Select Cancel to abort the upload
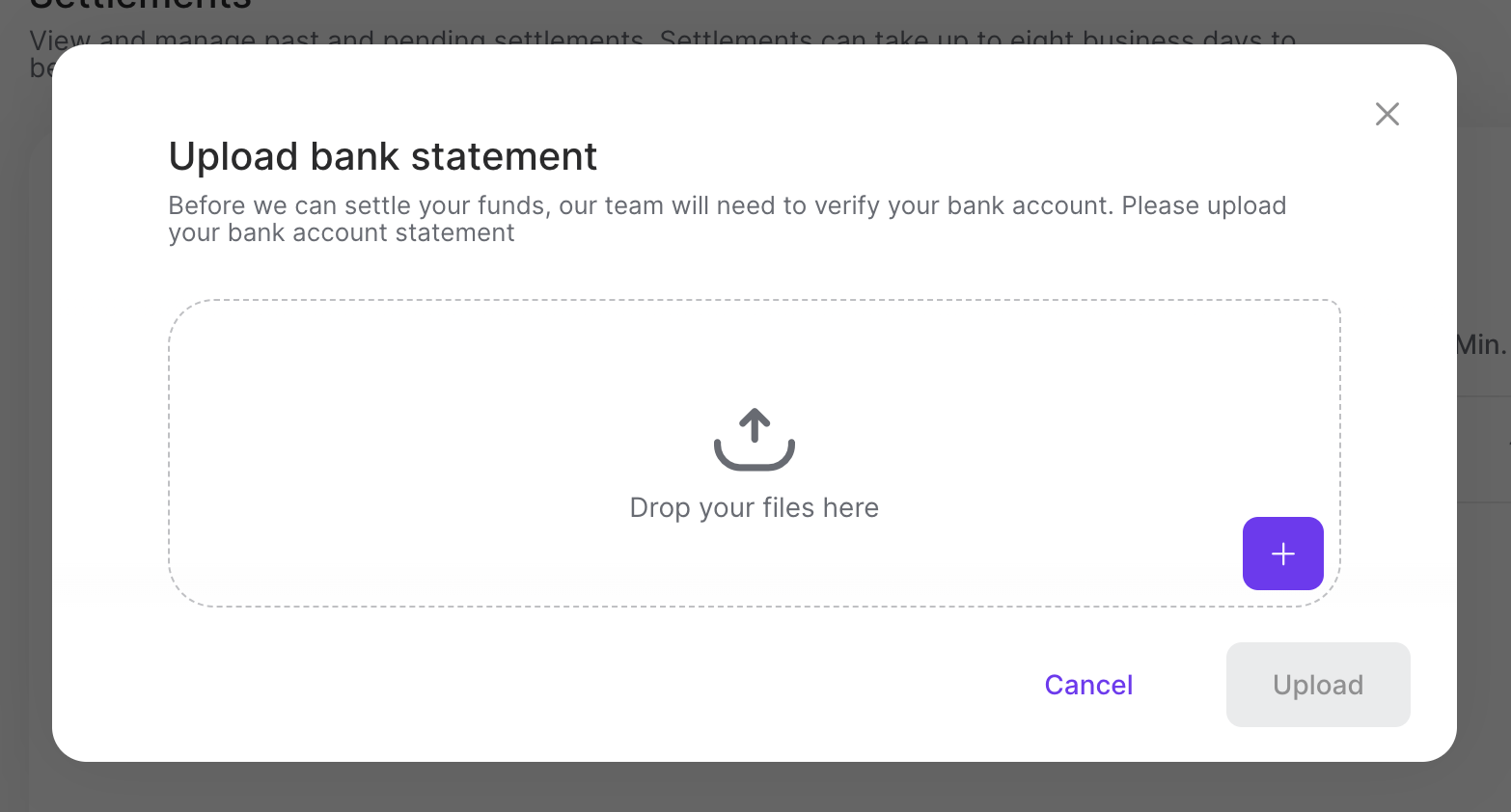Viewport: 1511px width, 812px height. (x=1087, y=685)
